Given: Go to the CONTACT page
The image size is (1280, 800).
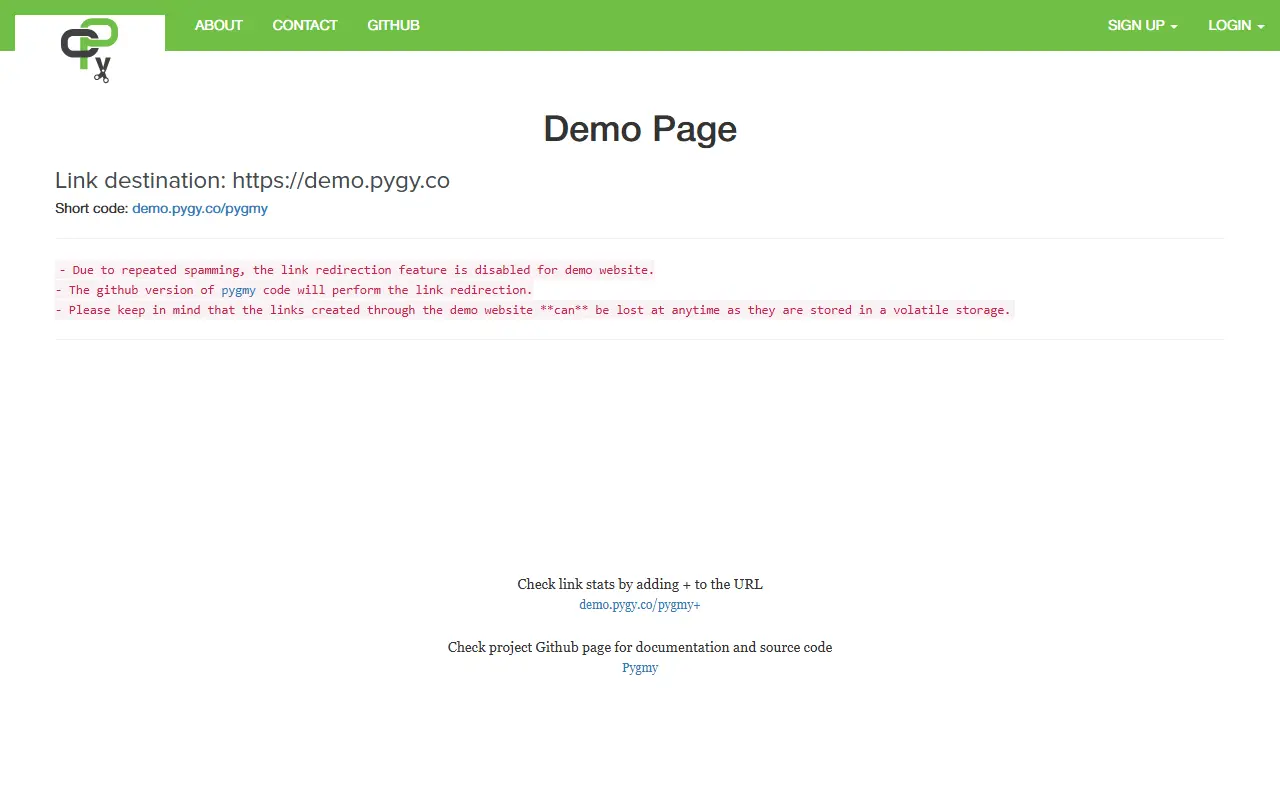Looking at the screenshot, I should (305, 25).
